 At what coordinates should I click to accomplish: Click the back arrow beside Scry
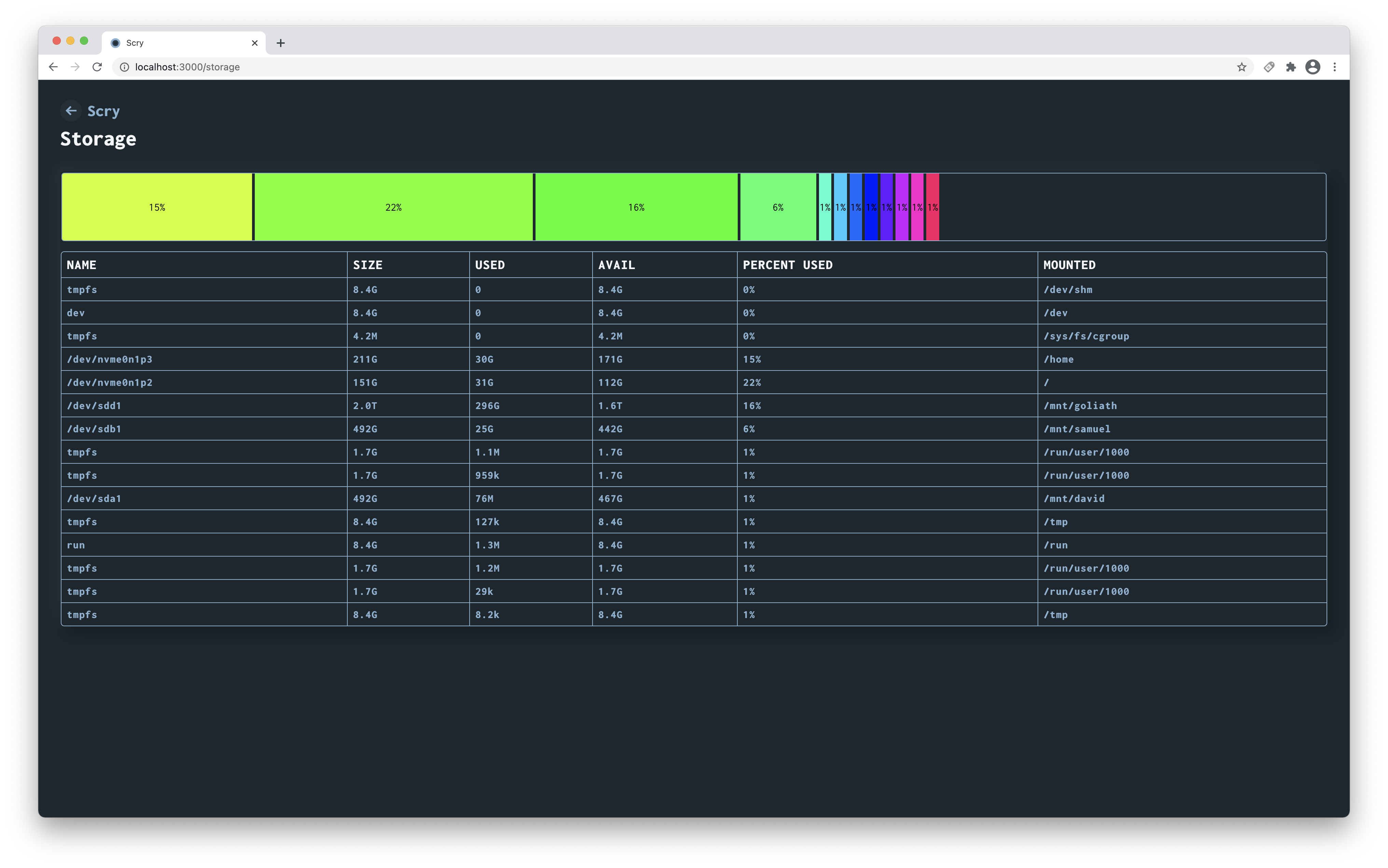[x=71, y=111]
